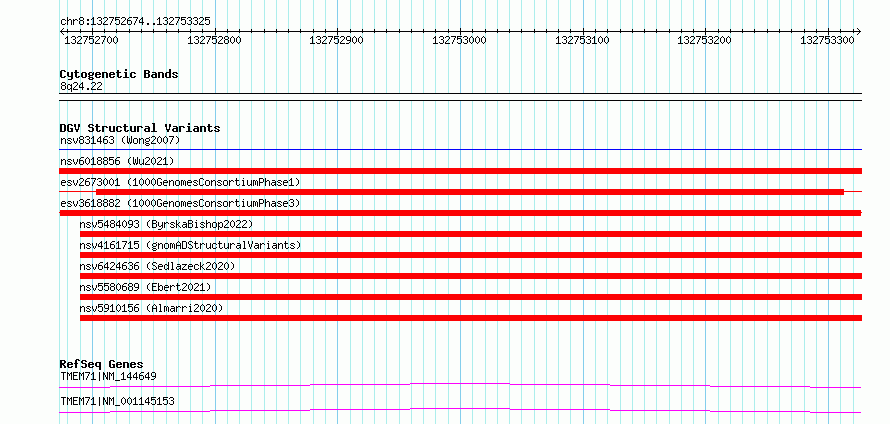Viewport: 890px width, 424px height.
Task: Click ruler tick label 132753200
Action: 704,40
